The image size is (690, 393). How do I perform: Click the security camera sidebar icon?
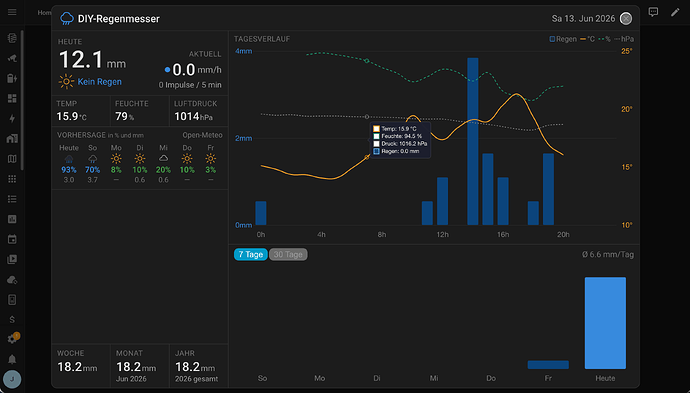(x=12, y=58)
